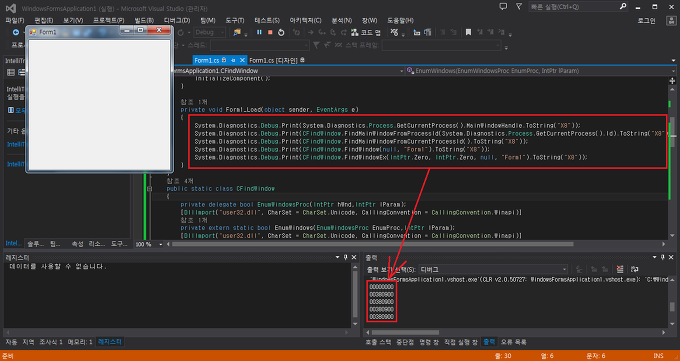Click the INS indicator in status bar
Viewport: 680px width, 361px height.
tap(658, 356)
